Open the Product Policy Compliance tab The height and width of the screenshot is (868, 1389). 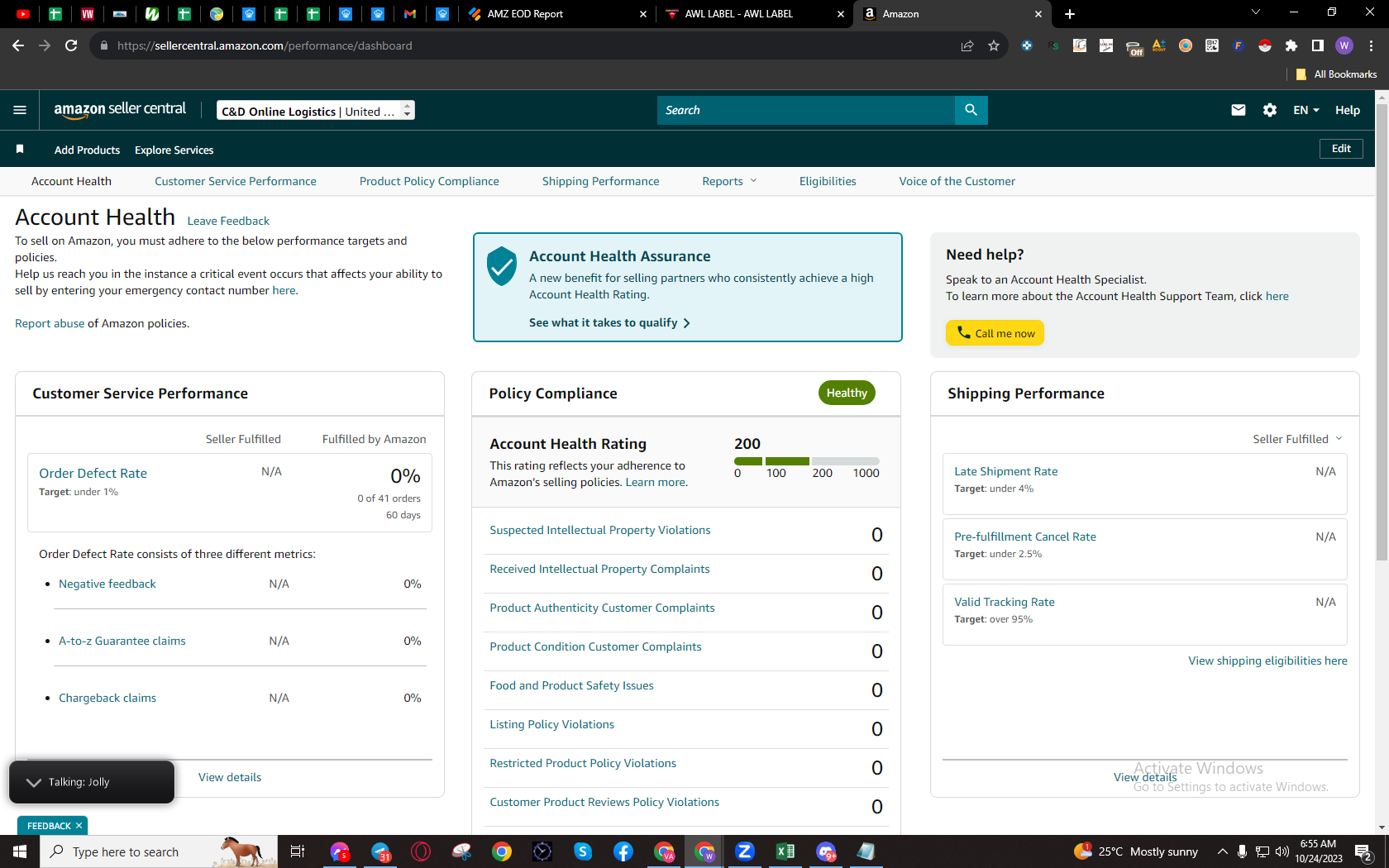pos(429,181)
